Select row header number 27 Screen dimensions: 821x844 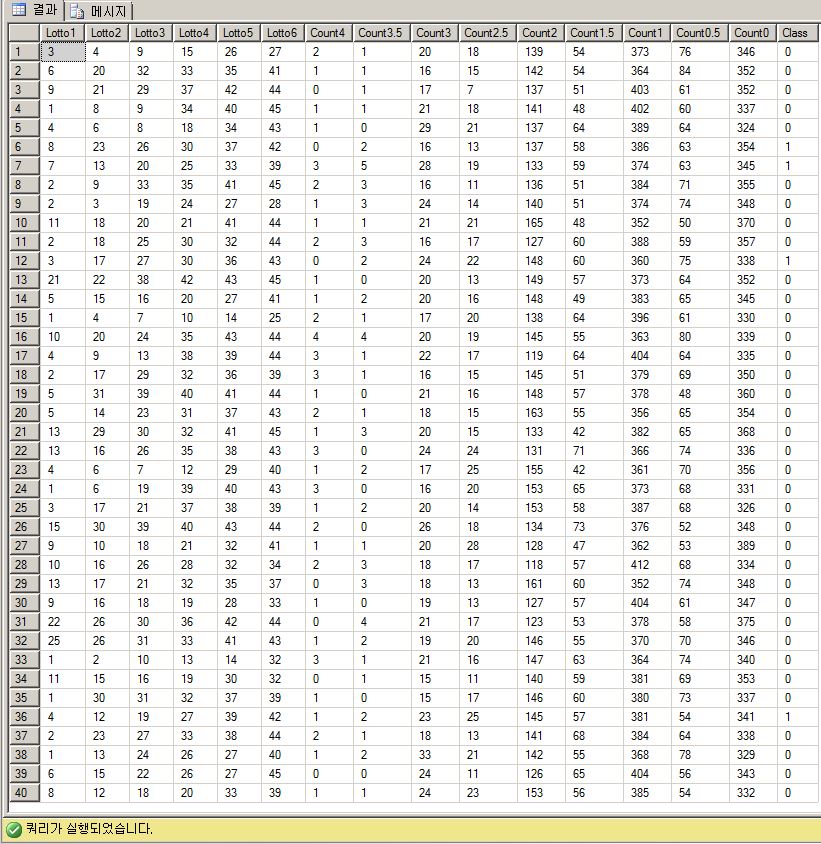25,546
